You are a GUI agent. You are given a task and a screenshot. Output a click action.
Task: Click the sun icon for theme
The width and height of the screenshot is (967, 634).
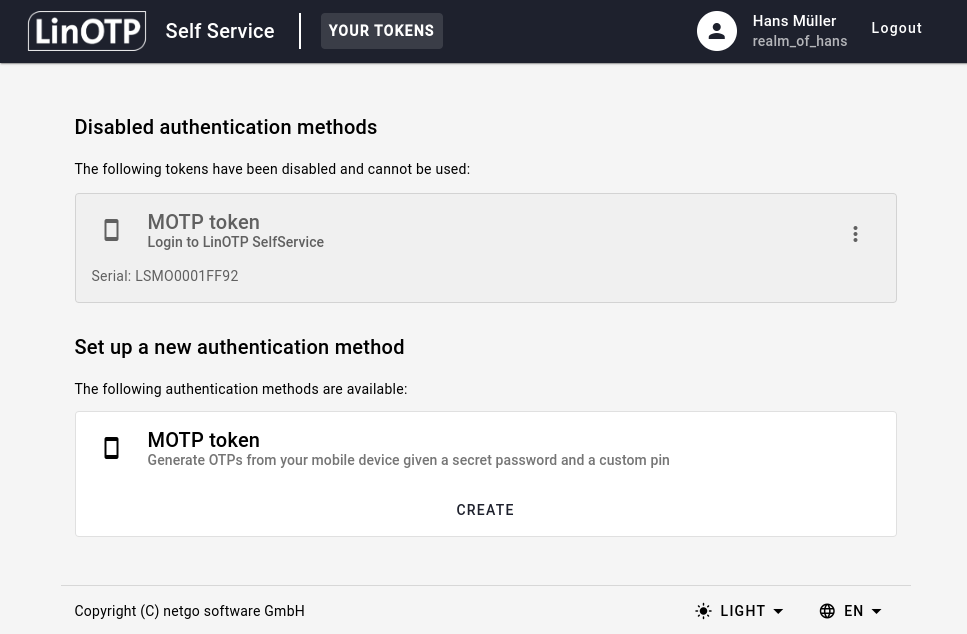[703, 611]
